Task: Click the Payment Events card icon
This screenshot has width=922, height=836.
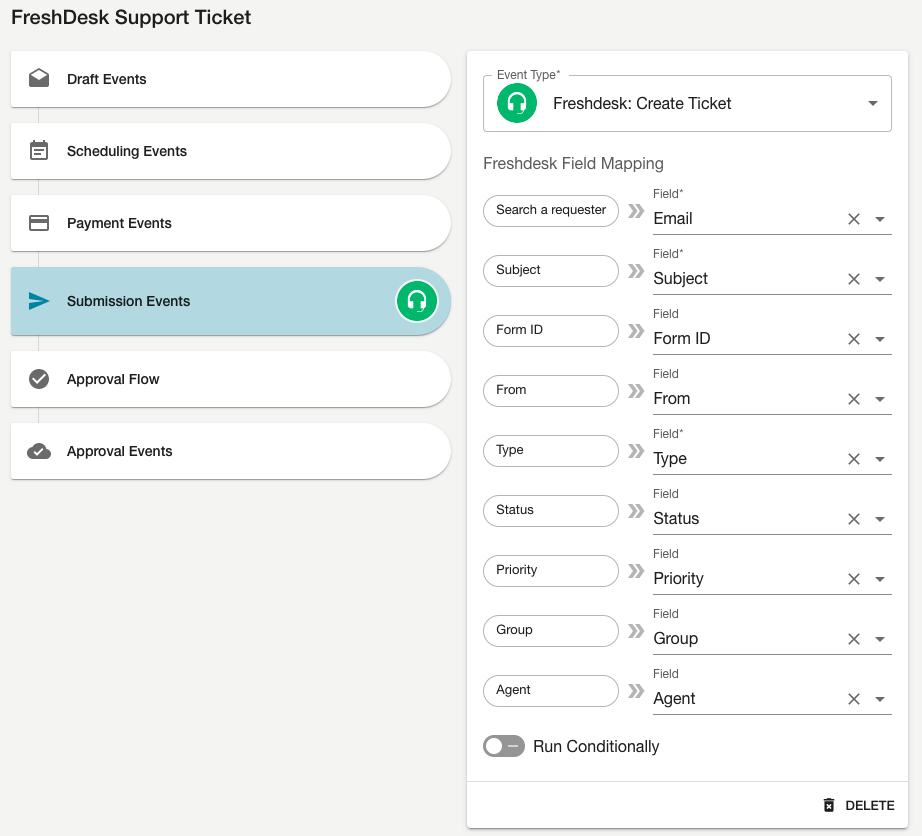Action: 39,223
